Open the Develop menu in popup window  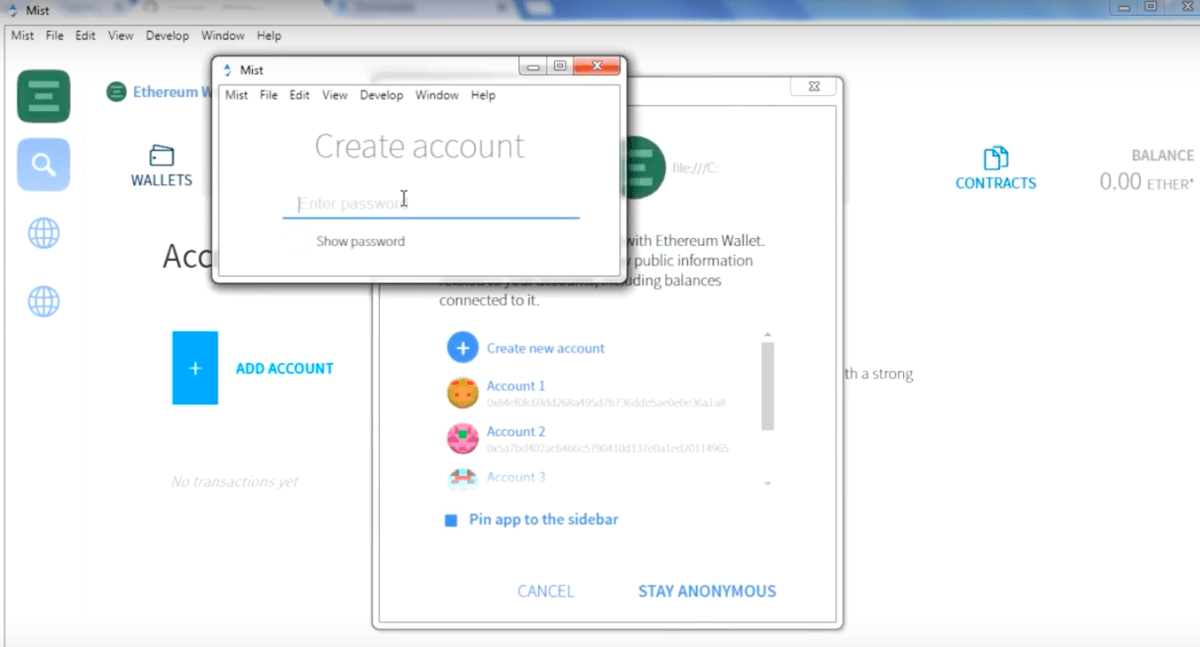(x=381, y=95)
